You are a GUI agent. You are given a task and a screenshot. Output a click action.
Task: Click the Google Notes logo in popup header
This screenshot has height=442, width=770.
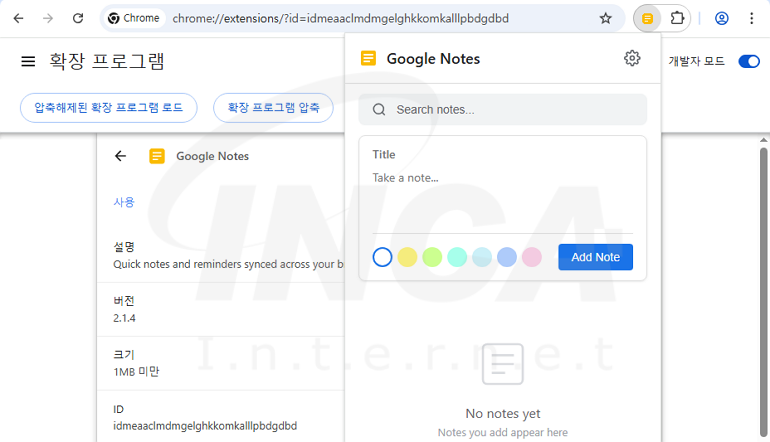tap(368, 58)
